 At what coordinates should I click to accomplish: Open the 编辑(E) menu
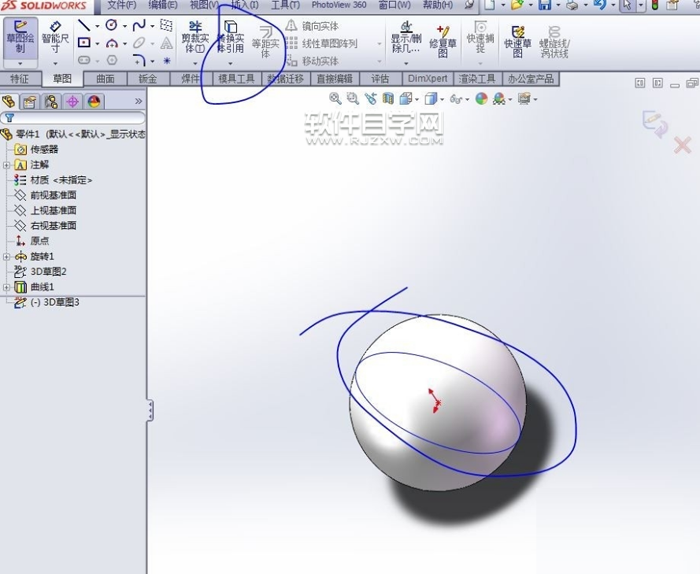(162, 5)
